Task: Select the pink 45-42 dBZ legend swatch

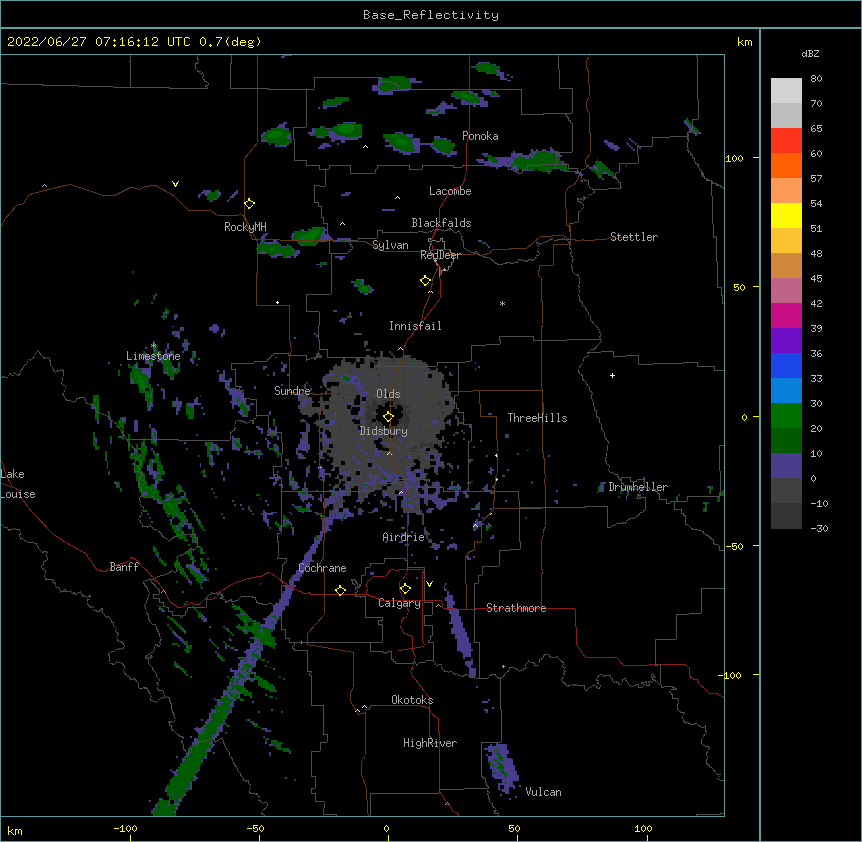Action: (x=786, y=291)
